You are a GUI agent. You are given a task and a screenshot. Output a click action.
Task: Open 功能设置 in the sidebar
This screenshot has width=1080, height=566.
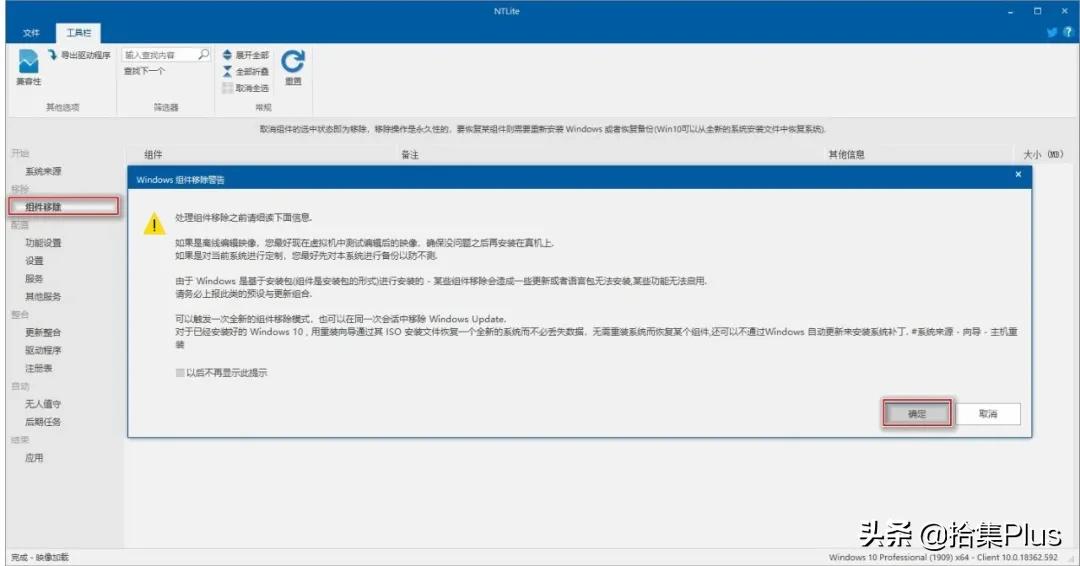pyautogui.click(x=43, y=243)
